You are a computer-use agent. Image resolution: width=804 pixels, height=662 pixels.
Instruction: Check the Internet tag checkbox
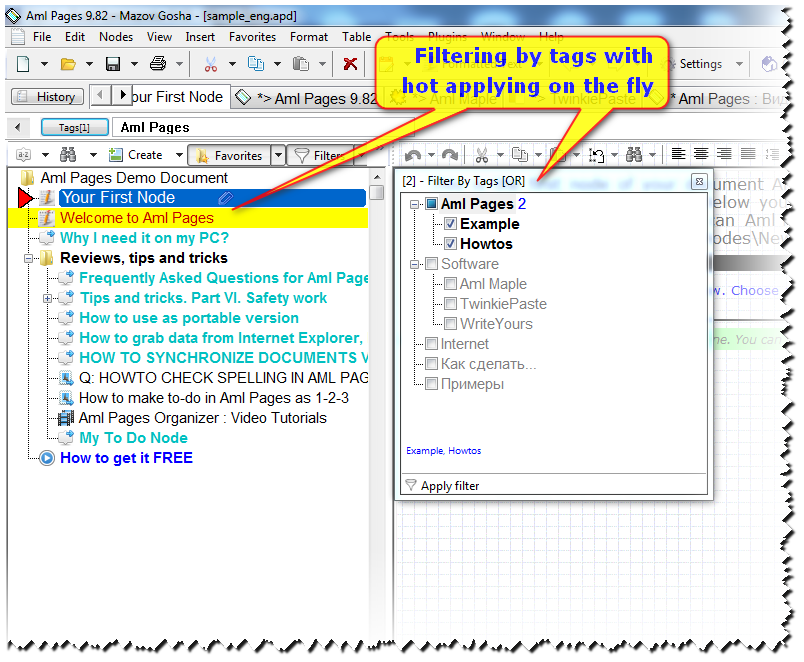click(432, 344)
